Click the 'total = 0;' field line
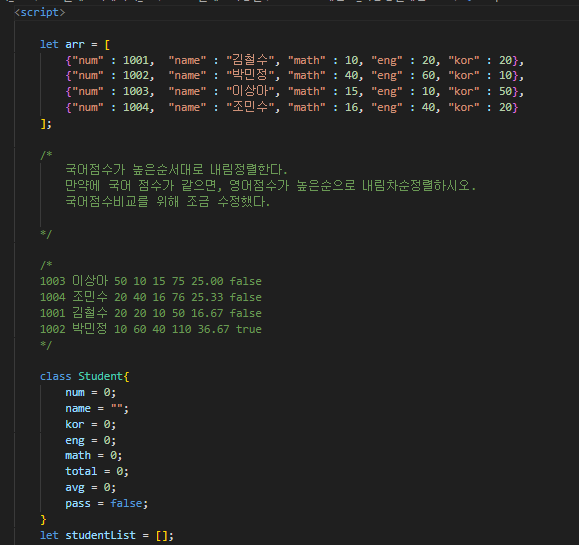 (97, 472)
